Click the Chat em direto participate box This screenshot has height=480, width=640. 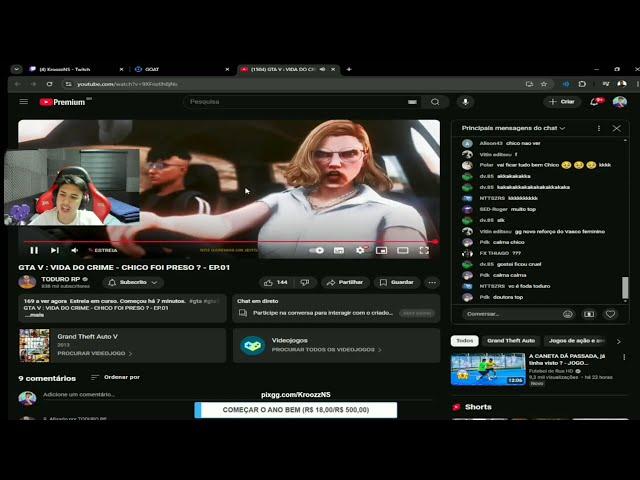pyautogui.click(x=336, y=308)
